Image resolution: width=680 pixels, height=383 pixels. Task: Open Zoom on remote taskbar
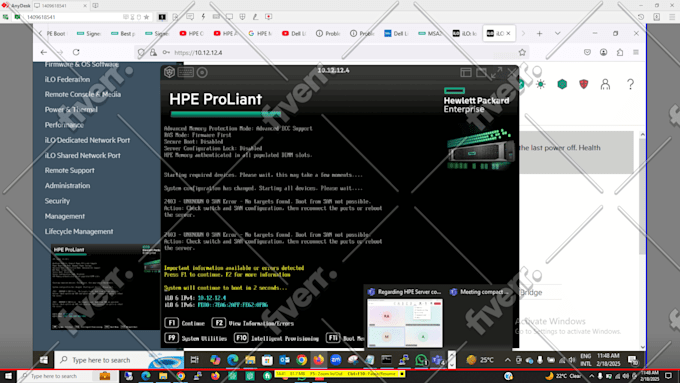coord(336,360)
